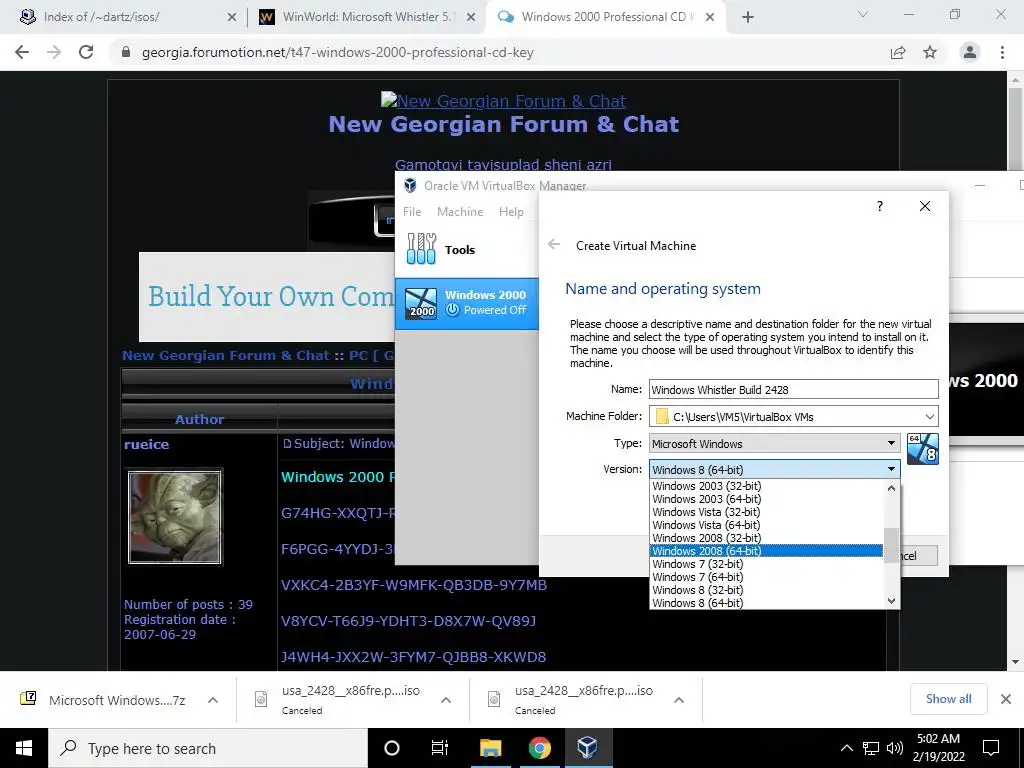Expand Microsoft Windows....7z download options

coord(213,700)
